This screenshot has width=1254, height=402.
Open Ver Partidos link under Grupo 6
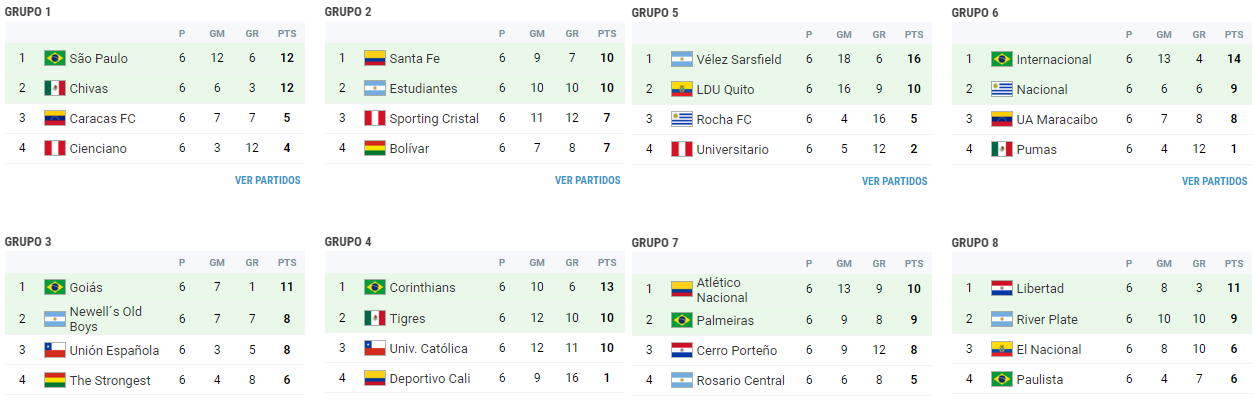[x=1215, y=182]
